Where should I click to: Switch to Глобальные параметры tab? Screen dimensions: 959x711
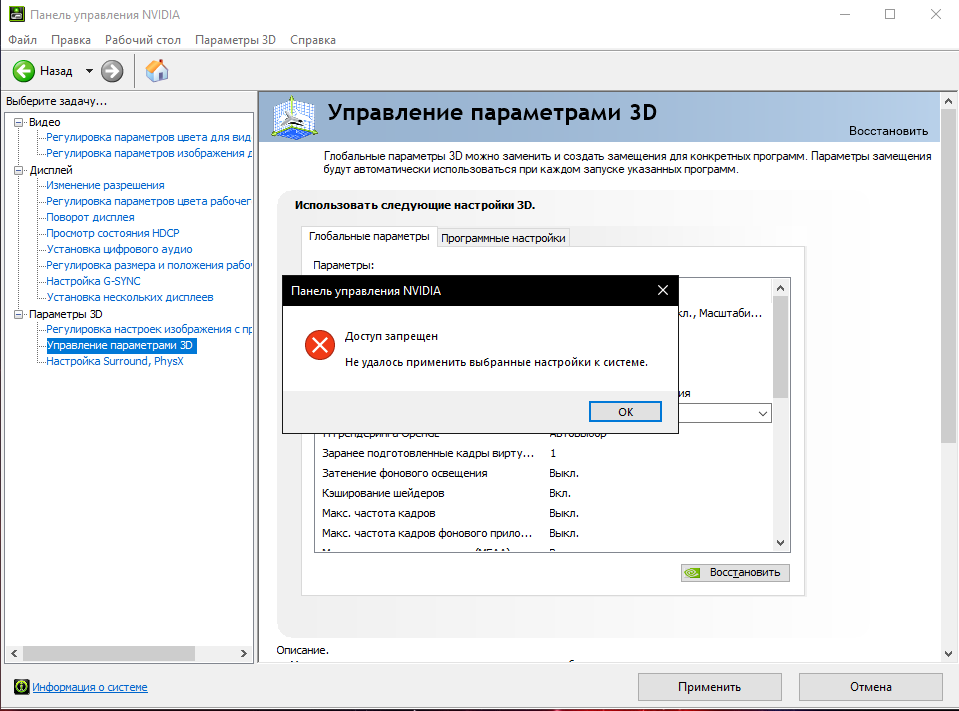[369, 236]
